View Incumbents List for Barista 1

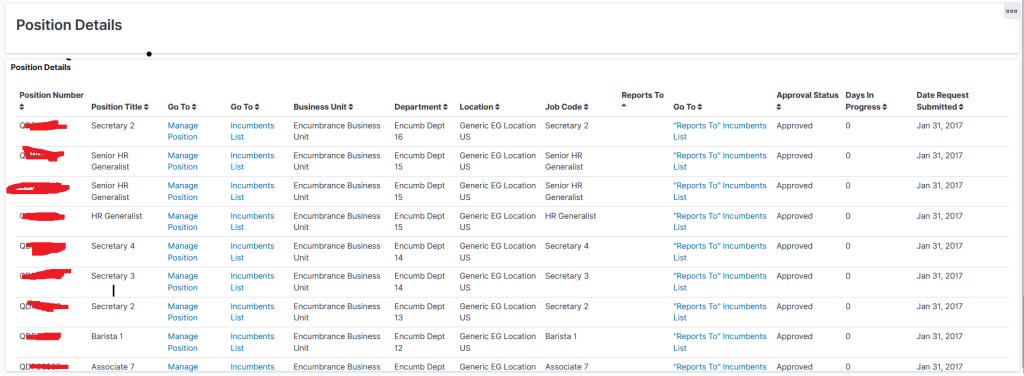[252, 342]
